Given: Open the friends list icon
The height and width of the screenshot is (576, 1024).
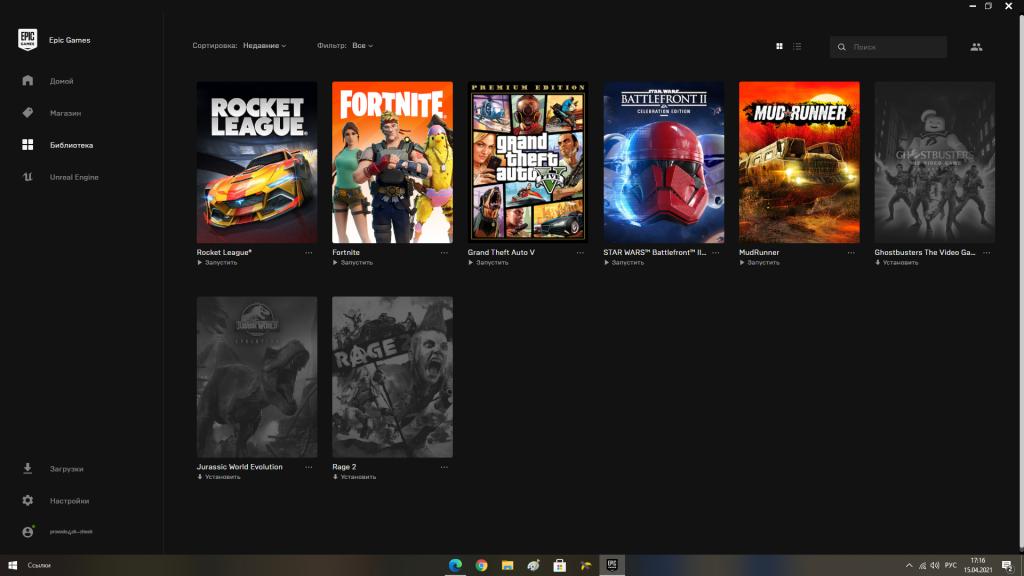Looking at the screenshot, I should tap(976, 47).
